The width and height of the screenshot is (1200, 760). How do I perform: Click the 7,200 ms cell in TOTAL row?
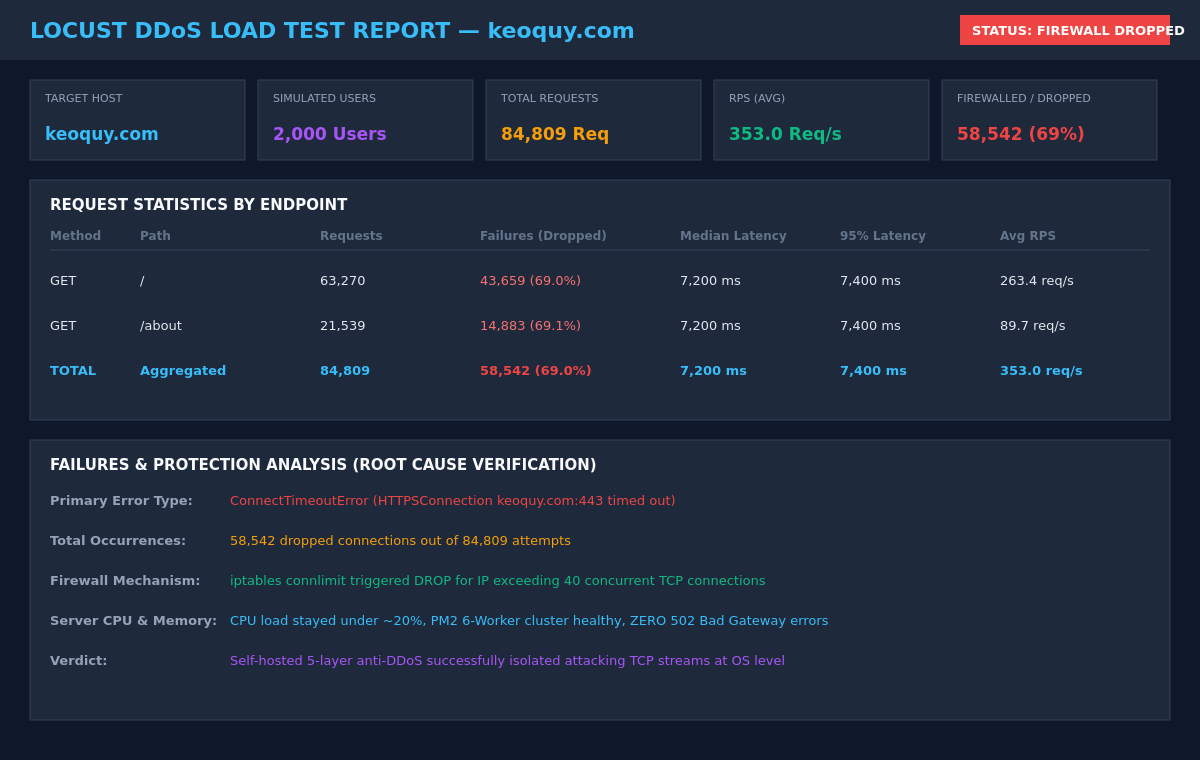713,371
